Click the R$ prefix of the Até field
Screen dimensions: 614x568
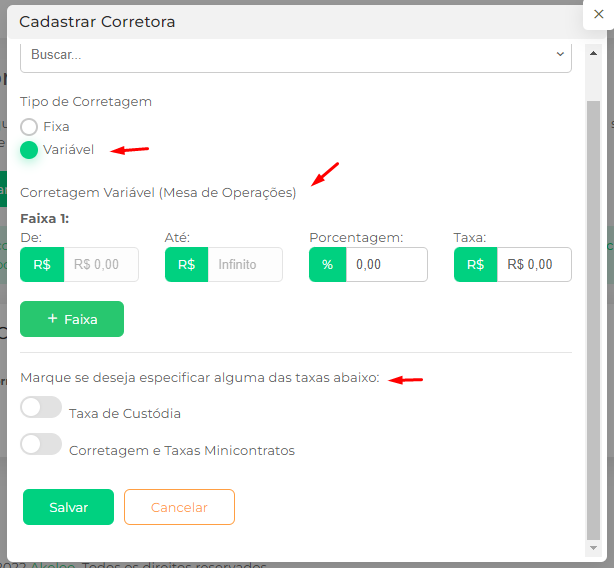pos(186,265)
